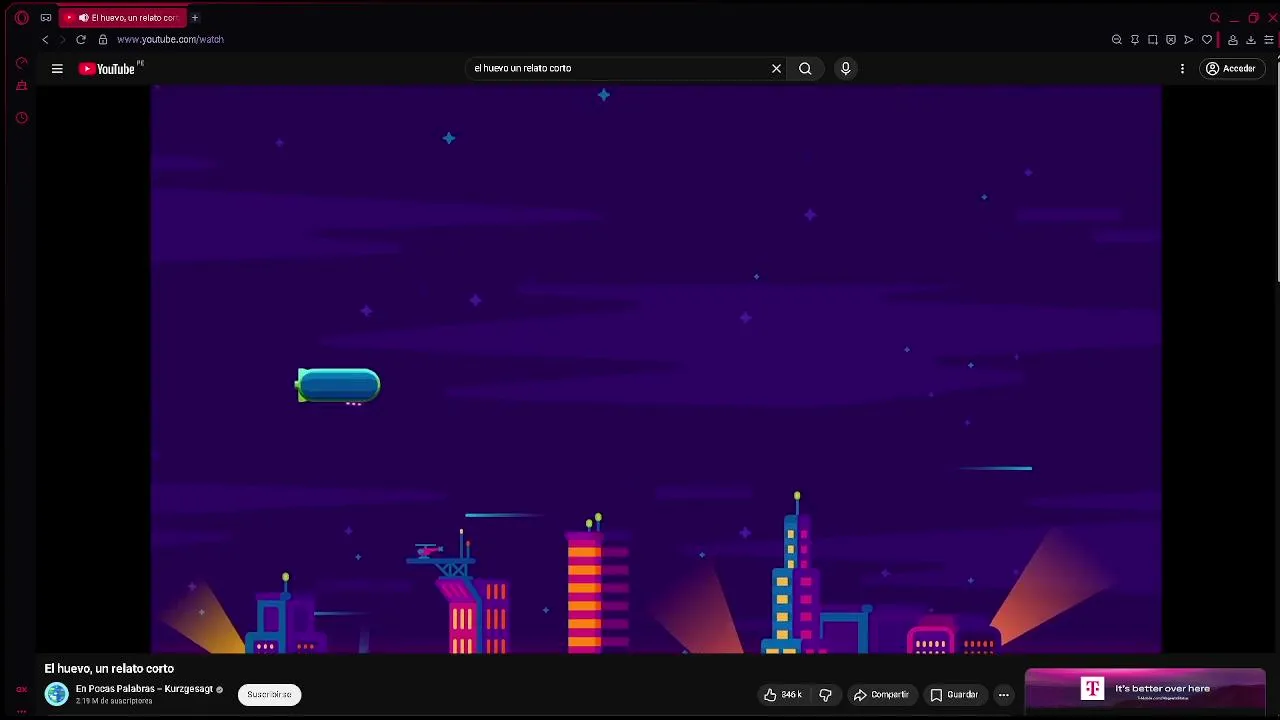Viewport: 1280px width, 720px height.
Task: Open Easy setup sliders icon
Action: pyautogui.click(x=1269, y=40)
